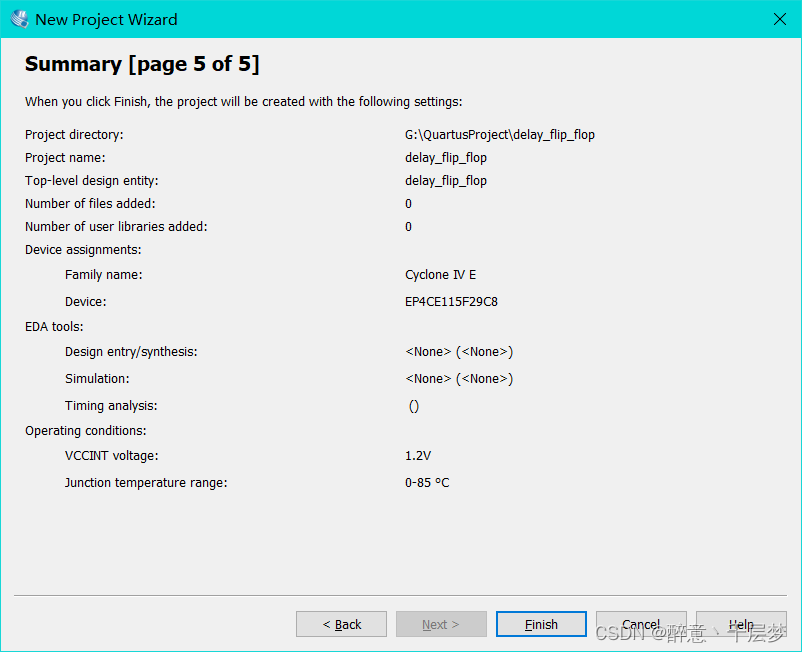This screenshot has width=802, height=652.
Task: Click the Simulation: label
Action: (x=97, y=378)
